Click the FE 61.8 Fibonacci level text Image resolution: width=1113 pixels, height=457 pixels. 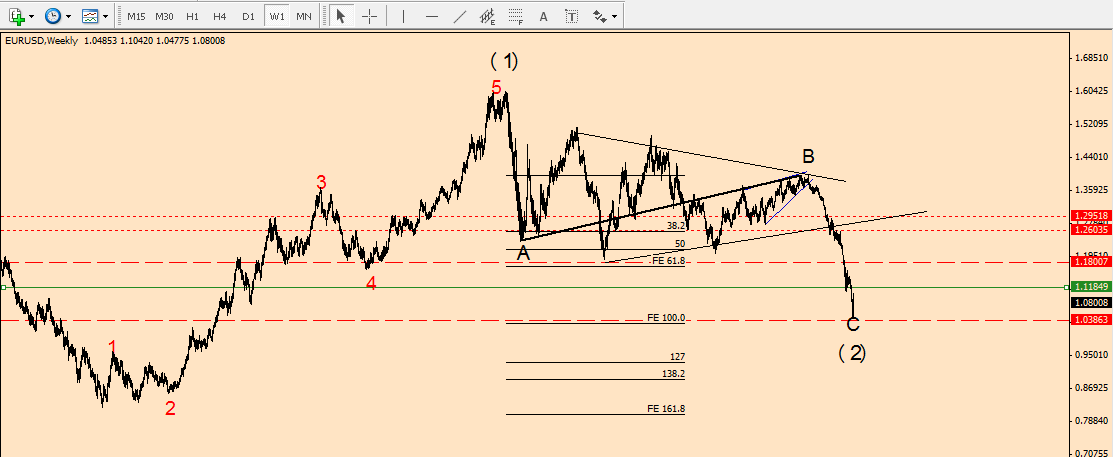[x=669, y=261]
